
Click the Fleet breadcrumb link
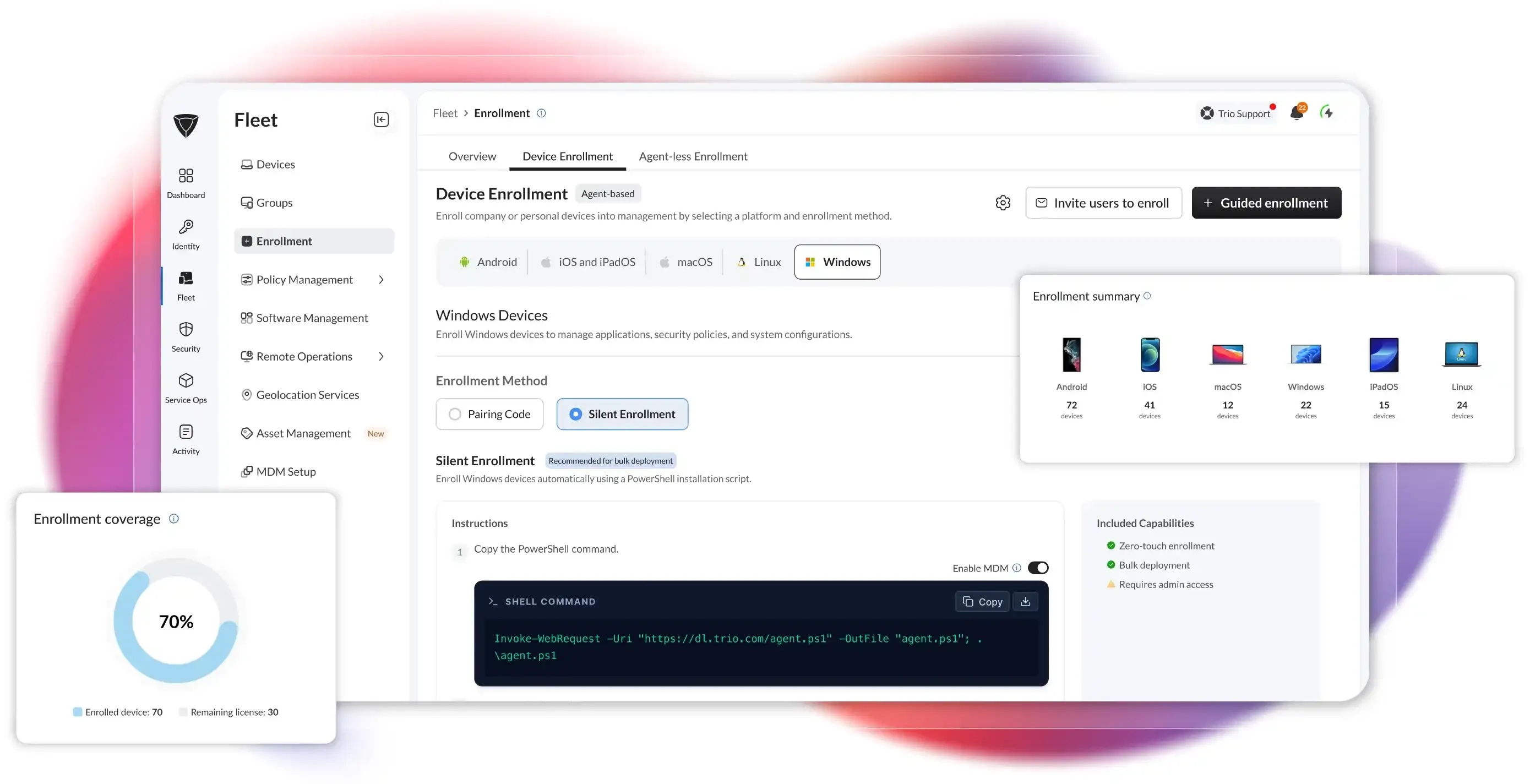[x=445, y=113]
